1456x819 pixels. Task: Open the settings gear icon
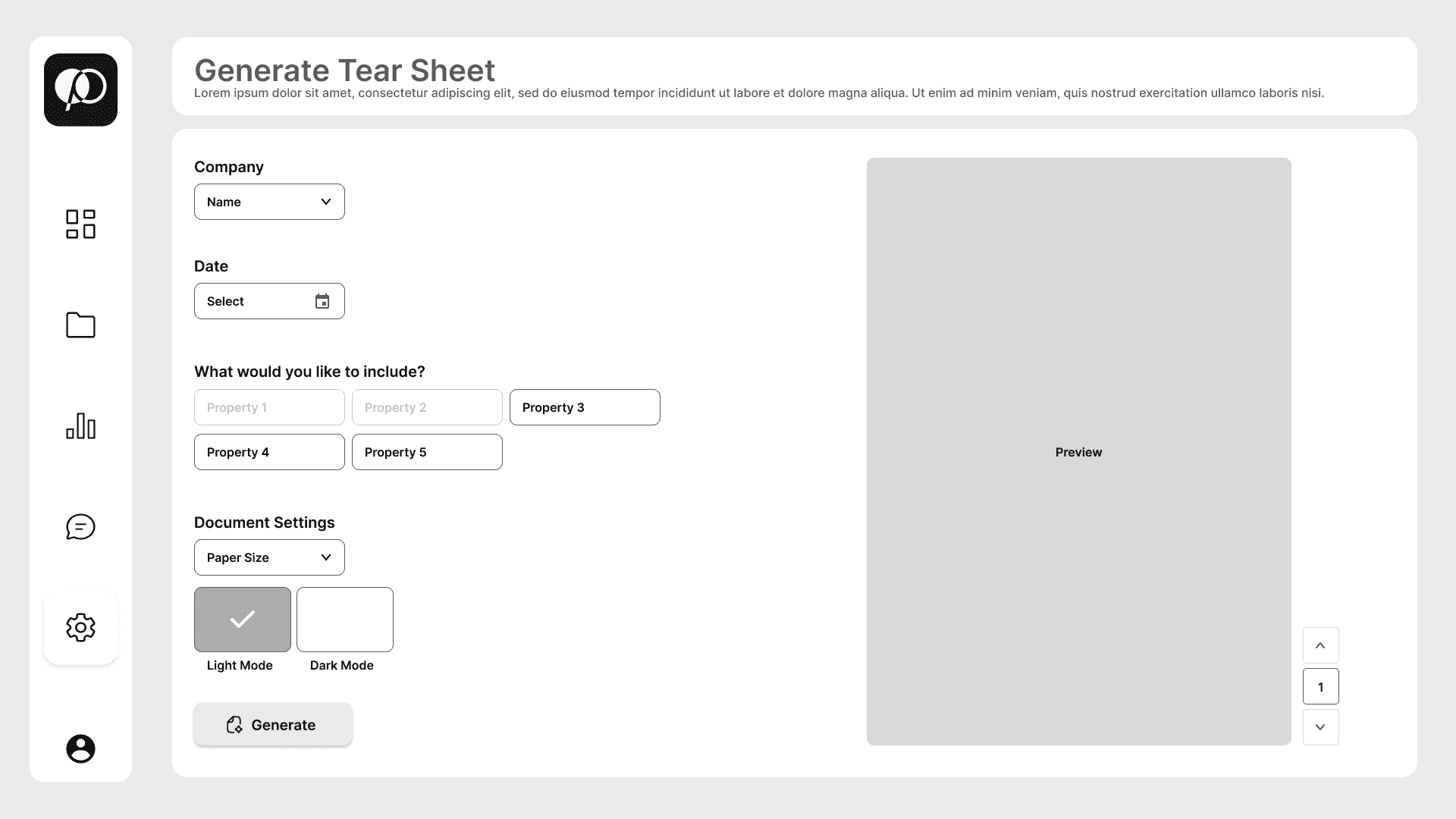click(x=80, y=627)
